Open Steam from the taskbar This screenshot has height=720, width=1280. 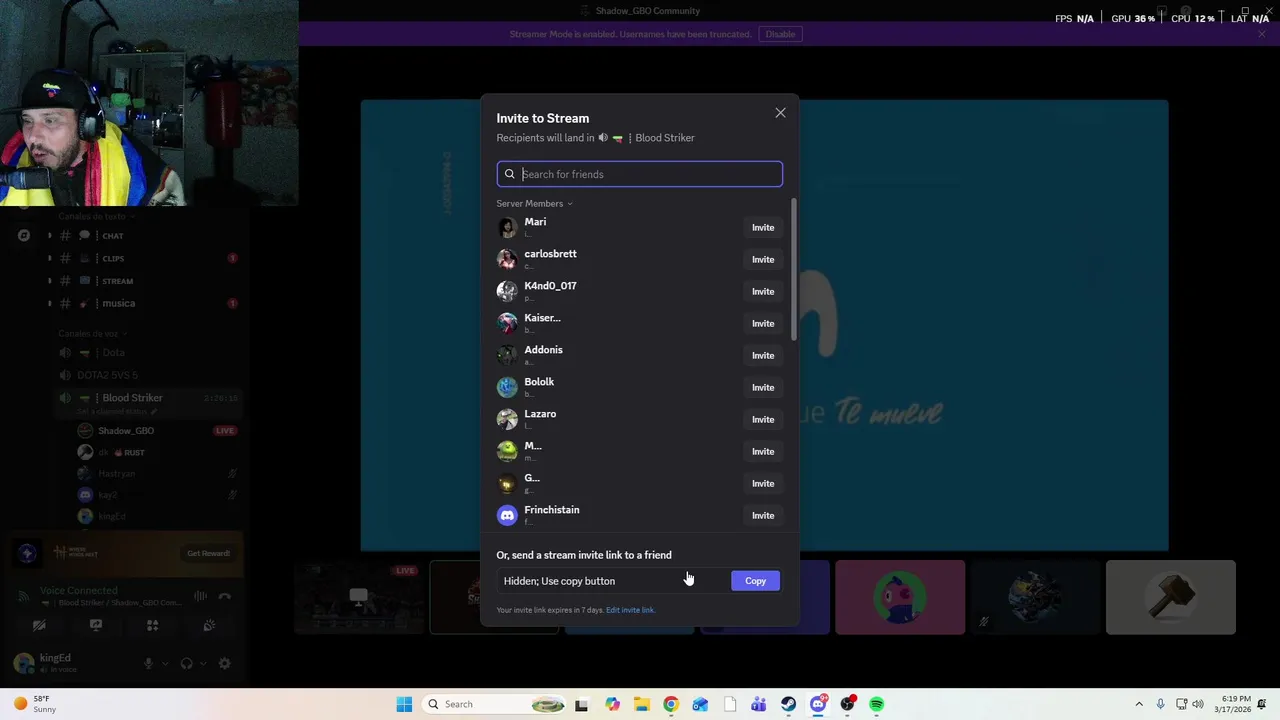point(788,704)
